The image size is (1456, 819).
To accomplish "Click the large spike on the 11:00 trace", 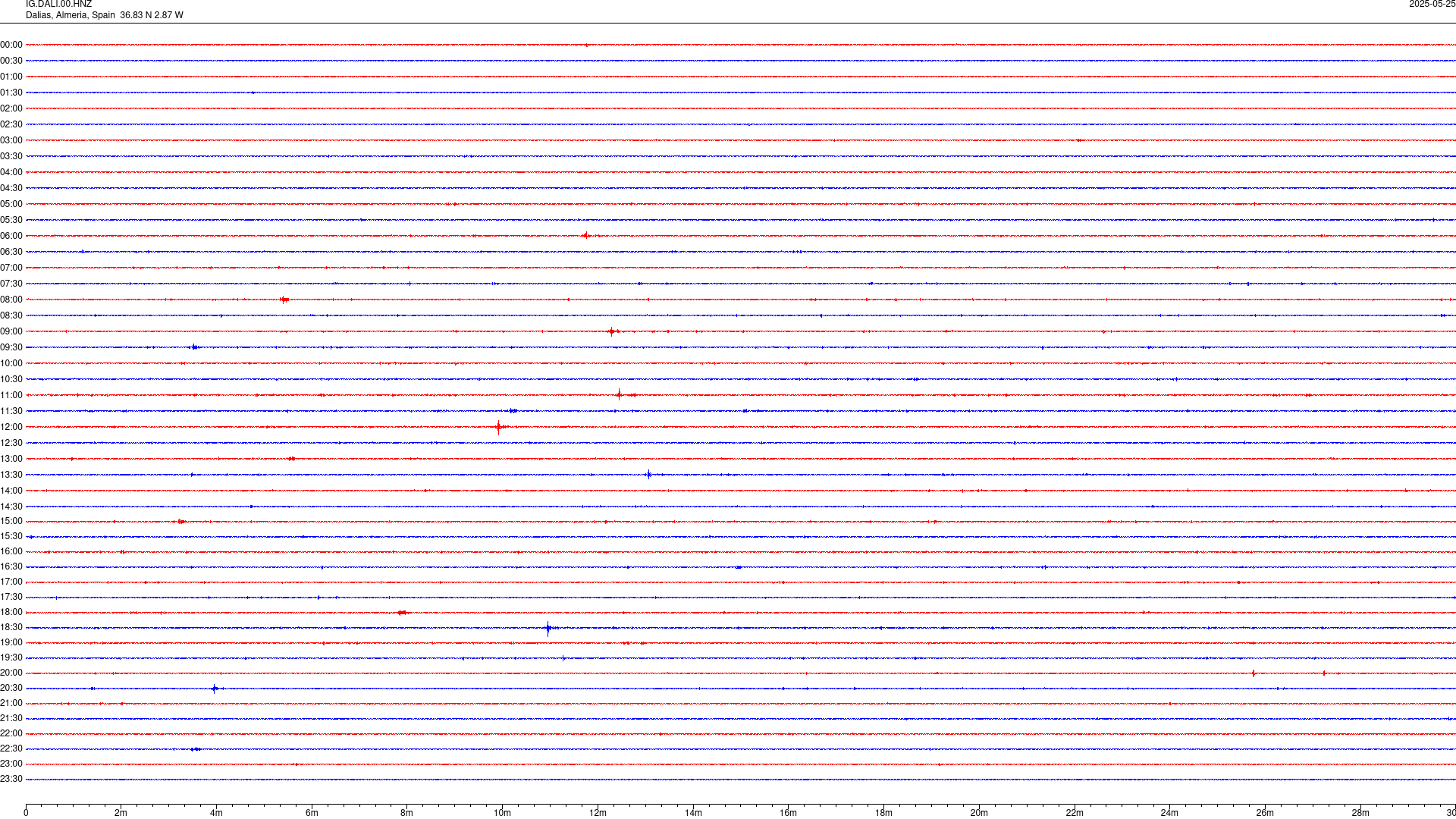I will pyautogui.click(x=619, y=394).
